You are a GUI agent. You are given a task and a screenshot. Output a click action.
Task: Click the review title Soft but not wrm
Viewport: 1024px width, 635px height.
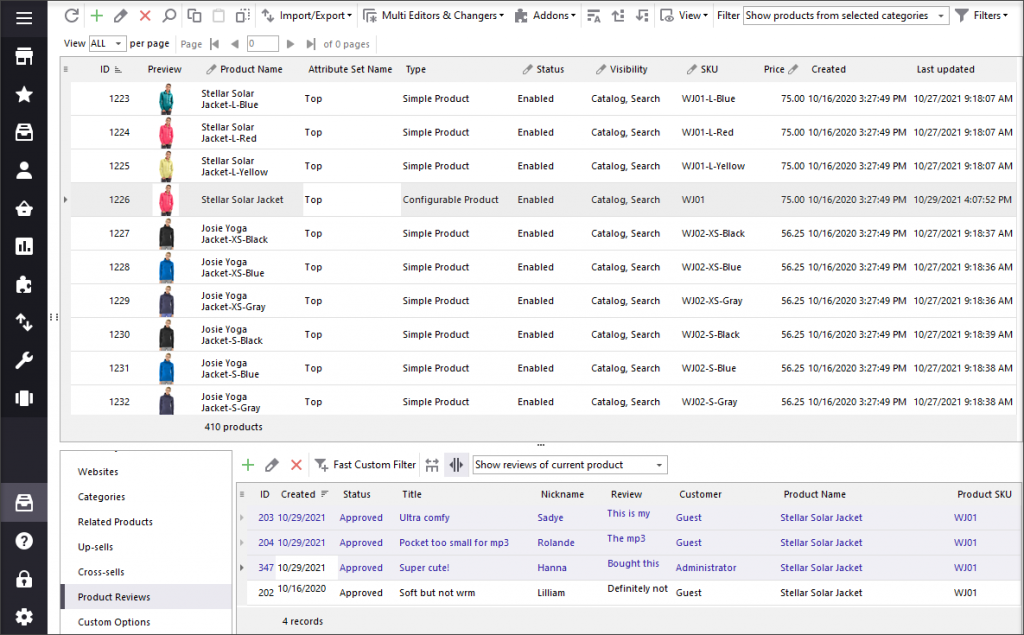point(437,593)
